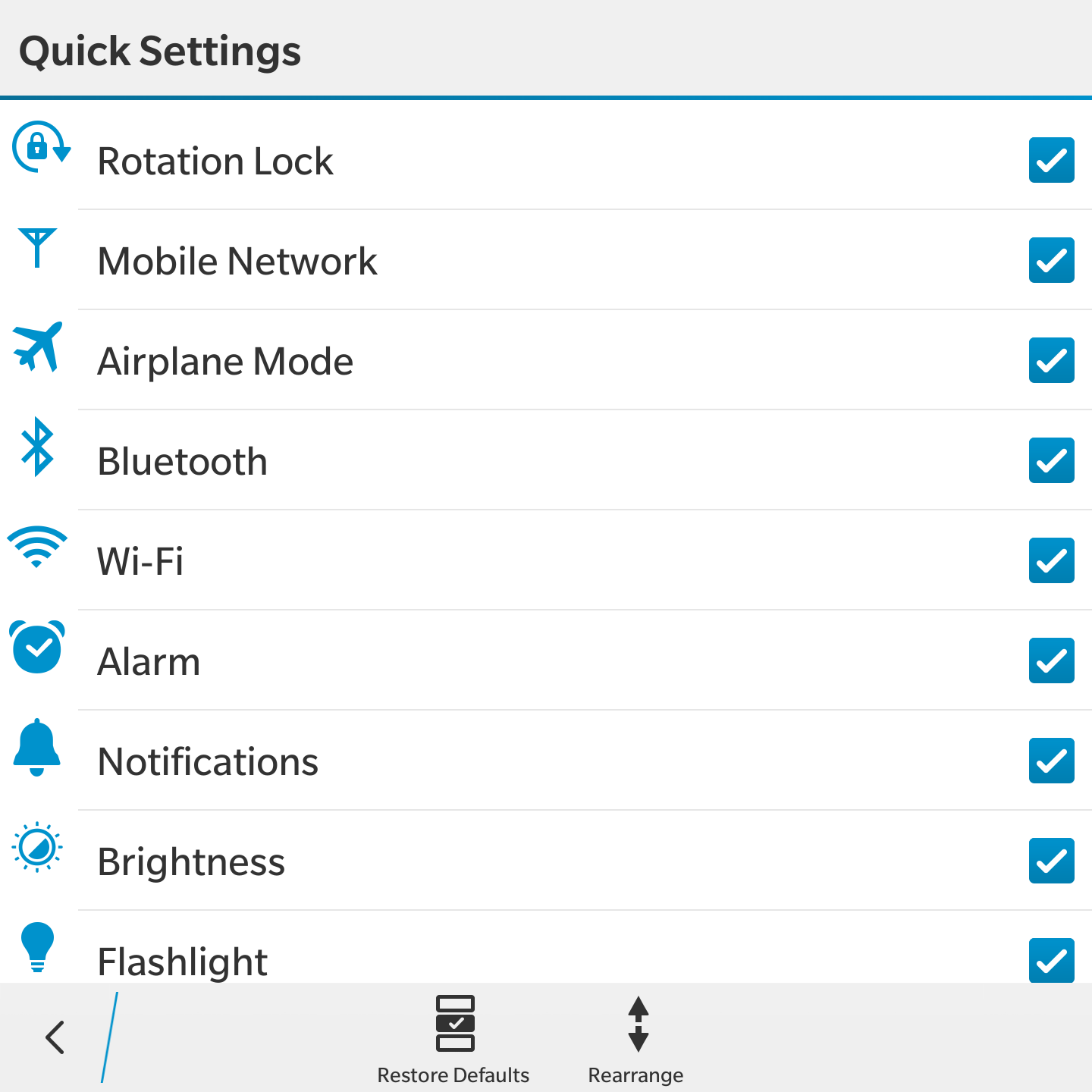1092x1092 pixels.
Task: Select the Mobile Network list row
Action: point(546,260)
